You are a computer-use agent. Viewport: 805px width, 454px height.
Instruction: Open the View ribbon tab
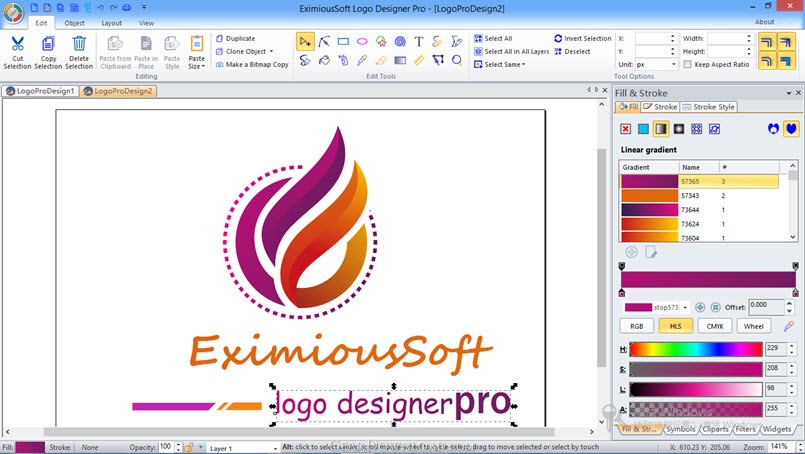point(146,23)
